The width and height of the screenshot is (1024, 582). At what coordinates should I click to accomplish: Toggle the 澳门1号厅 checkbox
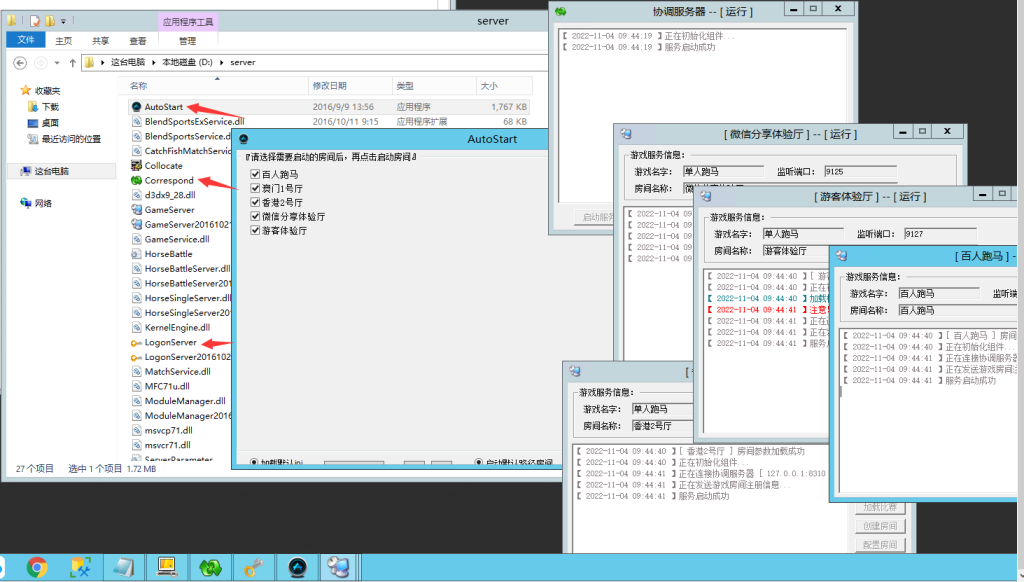255,188
